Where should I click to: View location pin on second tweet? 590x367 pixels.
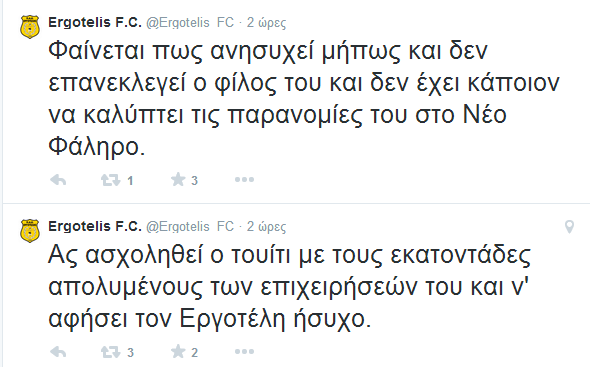tap(569, 227)
